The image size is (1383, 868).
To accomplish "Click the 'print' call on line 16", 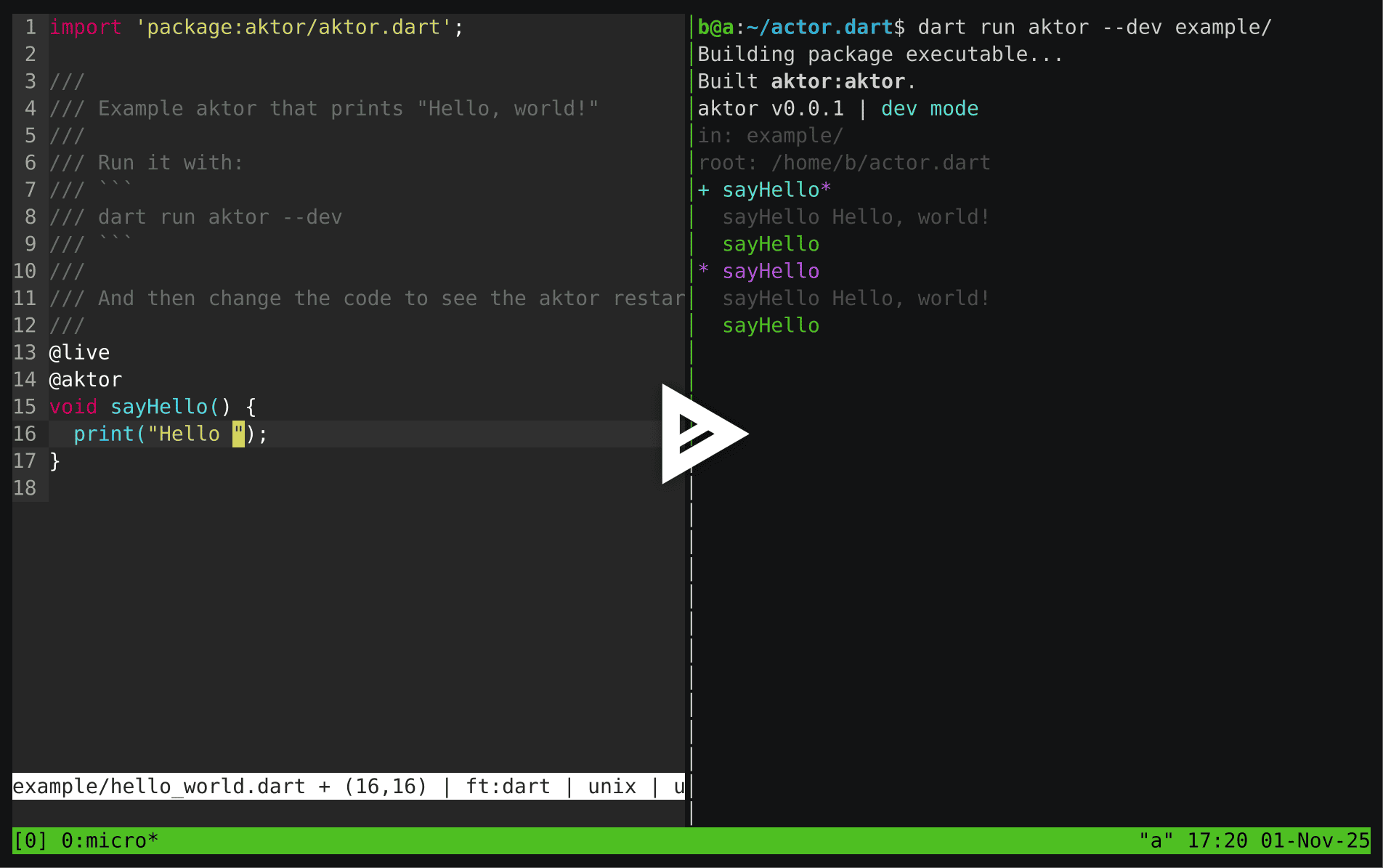I will [x=104, y=434].
